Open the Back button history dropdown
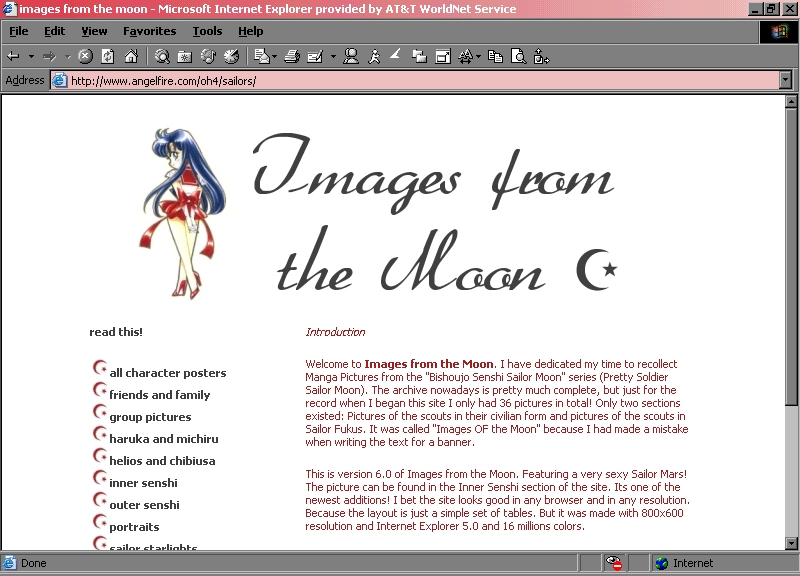This screenshot has height=576, width=800. (31, 57)
